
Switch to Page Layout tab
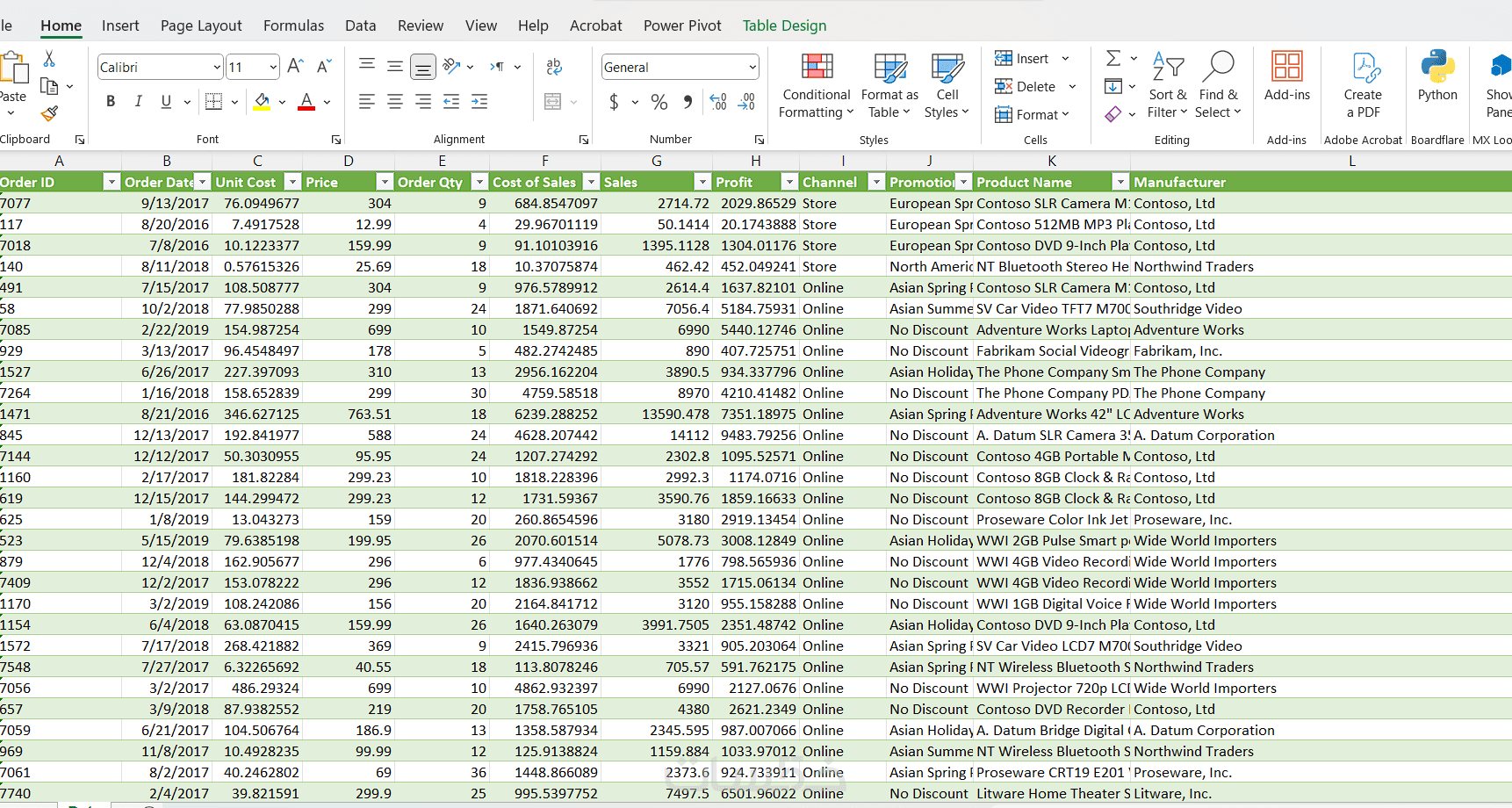click(x=201, y=25)
